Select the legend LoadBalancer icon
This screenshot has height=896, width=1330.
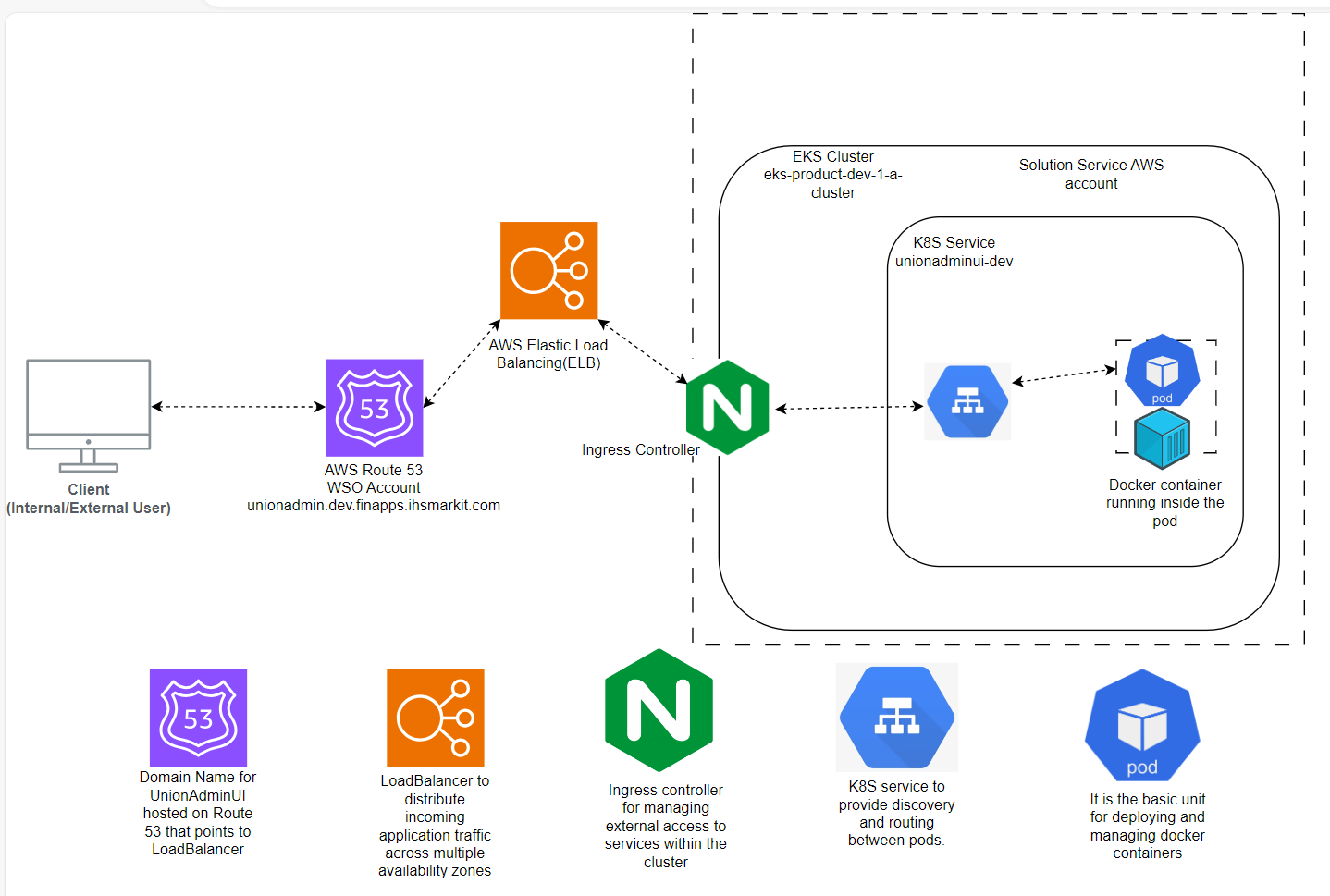tap(435, 718)
